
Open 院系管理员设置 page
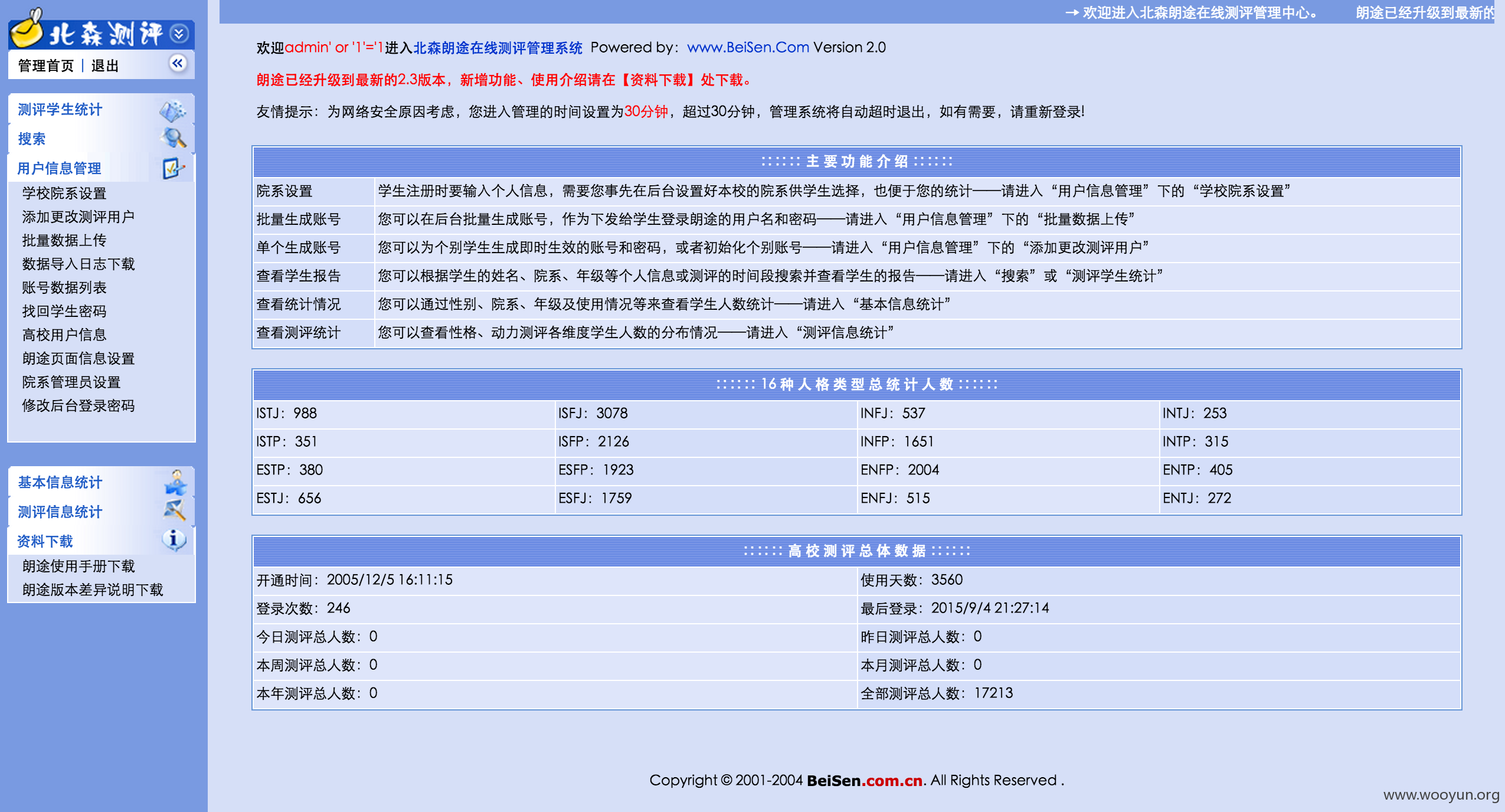[71, 382]
